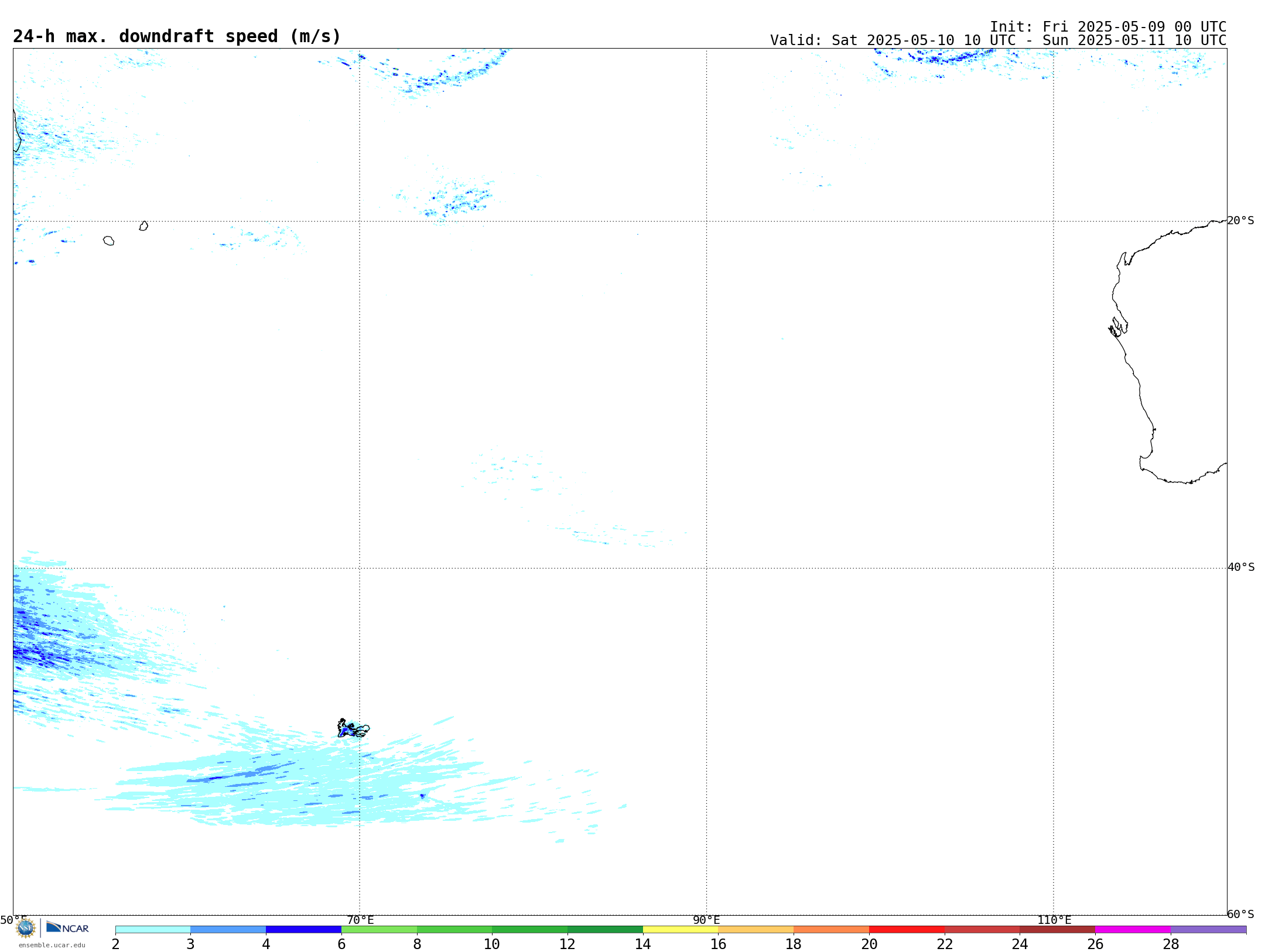The image size is (1265, 952).
Task: Click the colorbar tick label '16'
Action: click(x=719, y=944)
